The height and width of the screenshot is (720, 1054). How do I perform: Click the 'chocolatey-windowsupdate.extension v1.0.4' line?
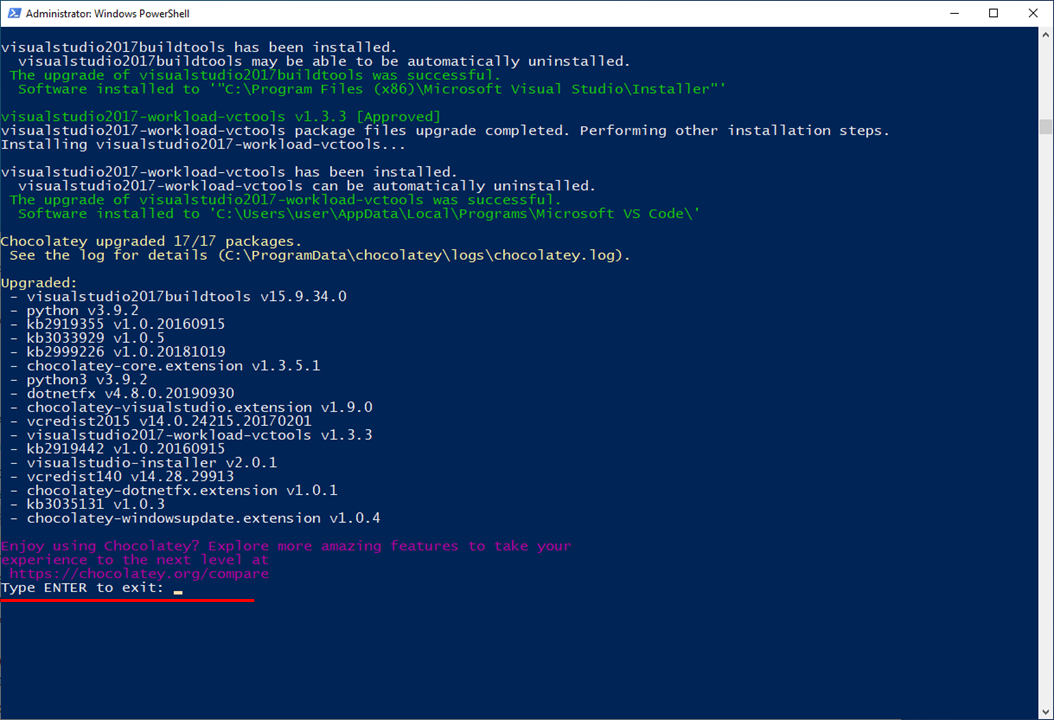point(204,518)
